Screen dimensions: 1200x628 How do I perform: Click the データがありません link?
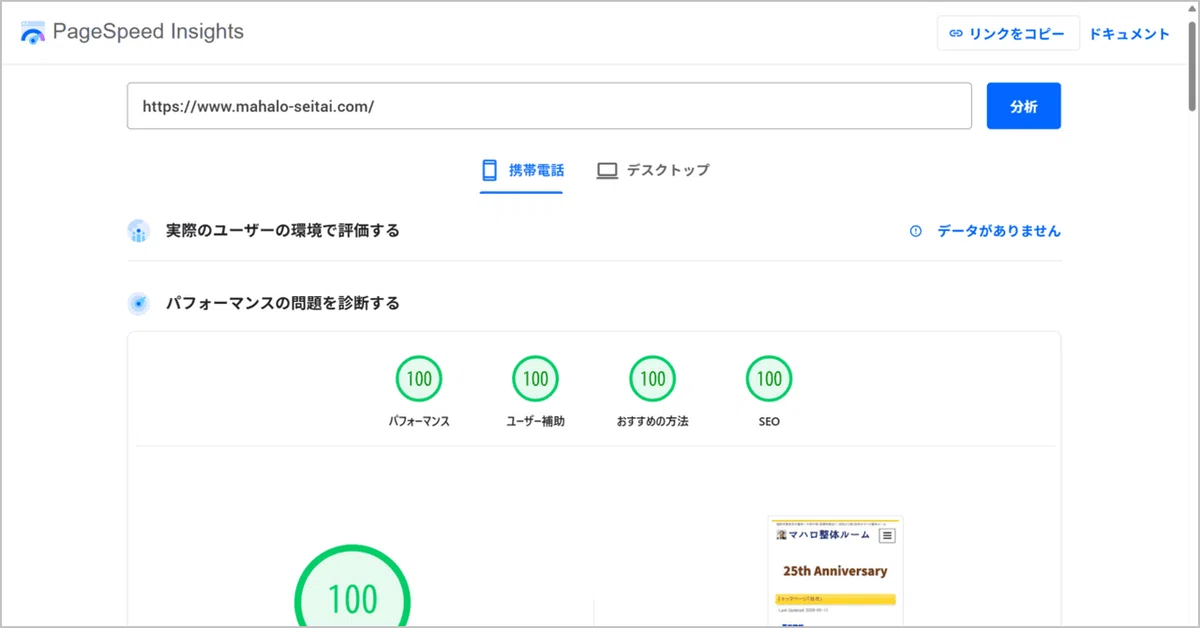999,231
